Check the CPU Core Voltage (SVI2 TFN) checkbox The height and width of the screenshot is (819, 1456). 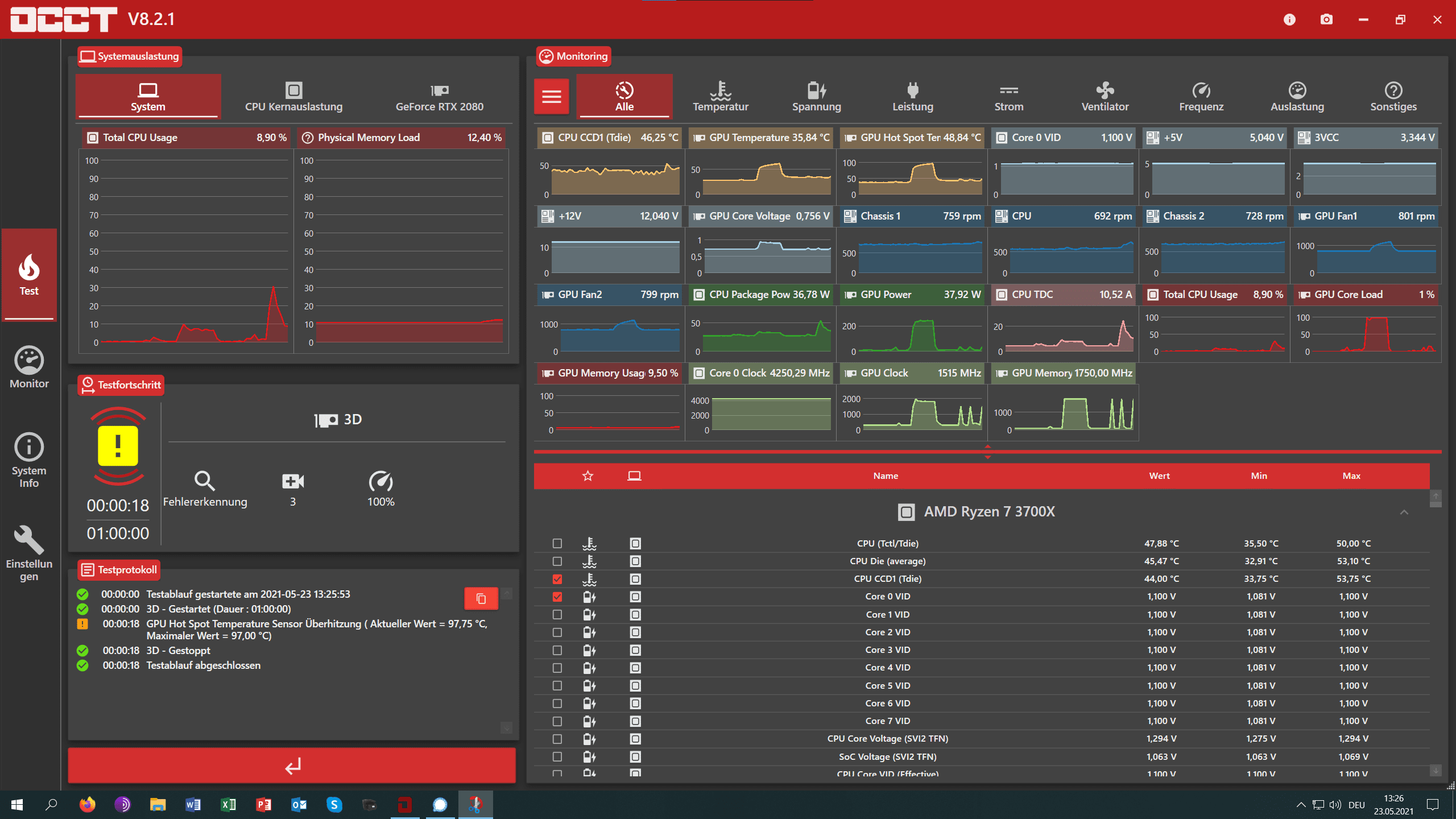(557, 739)
